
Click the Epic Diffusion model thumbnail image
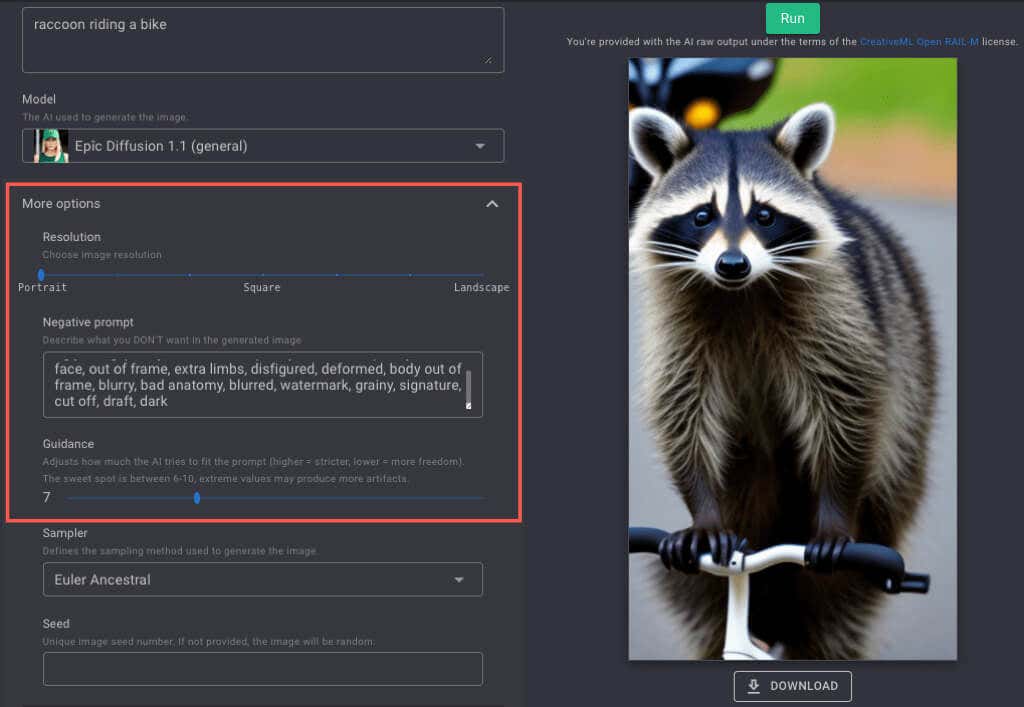click(x=51, y=146)
